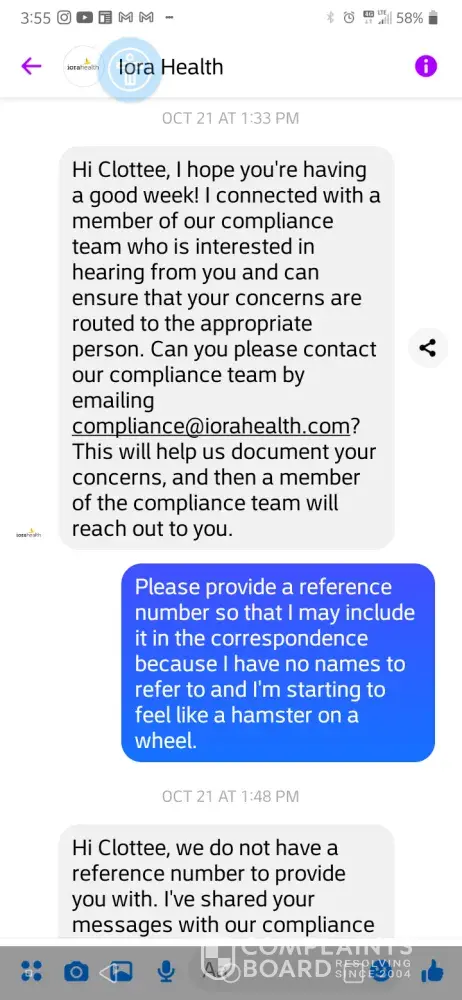
Task: Tap the Iora Health profile avatar in header
Action: 83,66
